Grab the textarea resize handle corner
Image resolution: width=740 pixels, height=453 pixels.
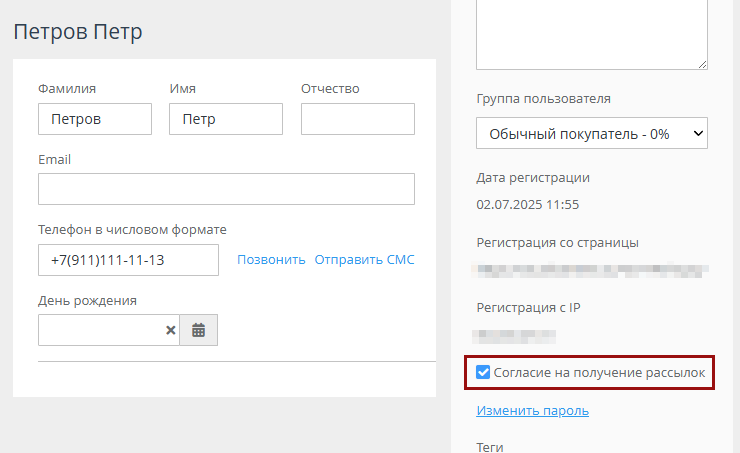pyautogui.click(x=703, y=65)
